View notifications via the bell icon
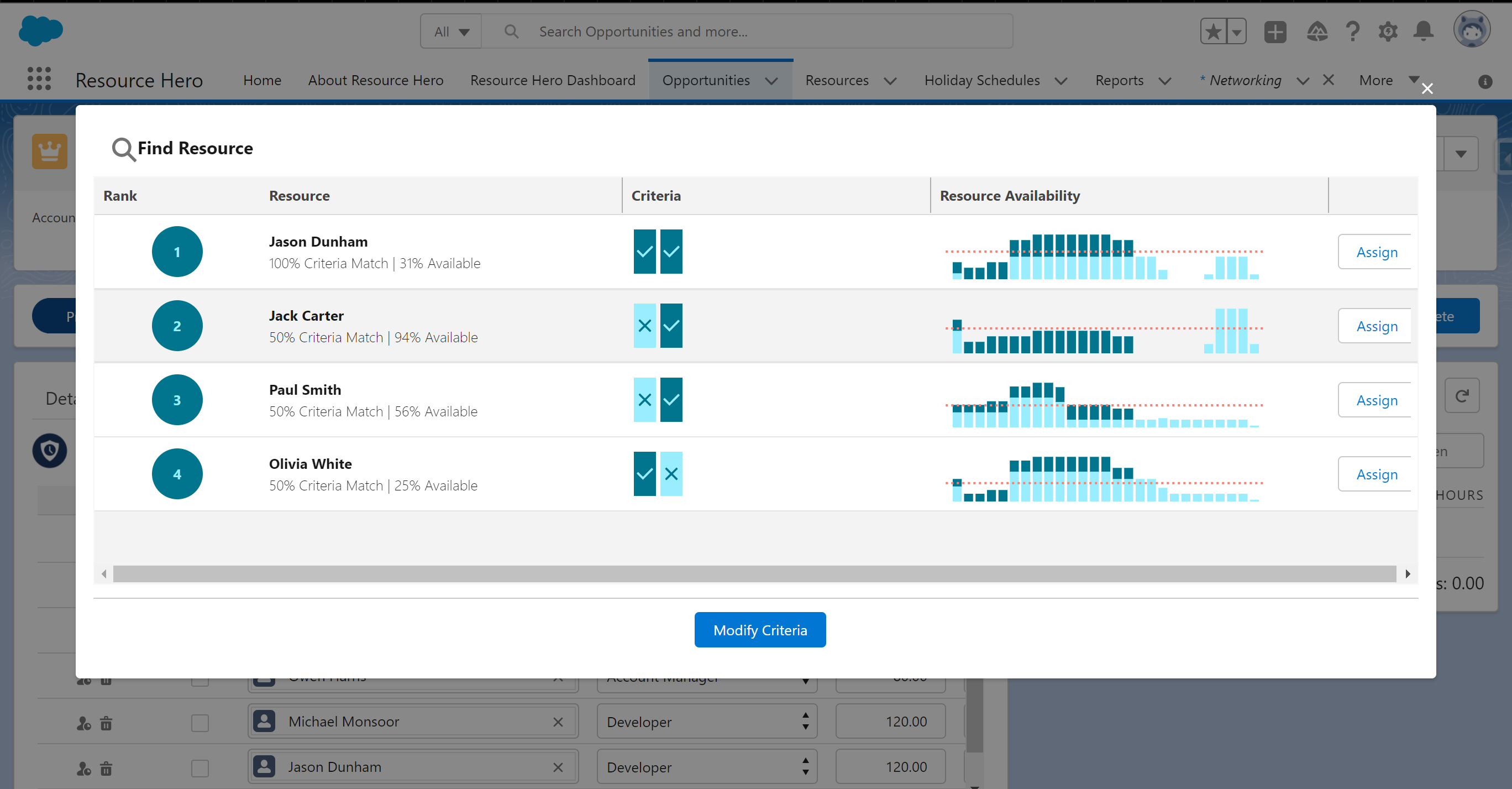Viewport: 1512px width, 789px height. (1423, 31)
